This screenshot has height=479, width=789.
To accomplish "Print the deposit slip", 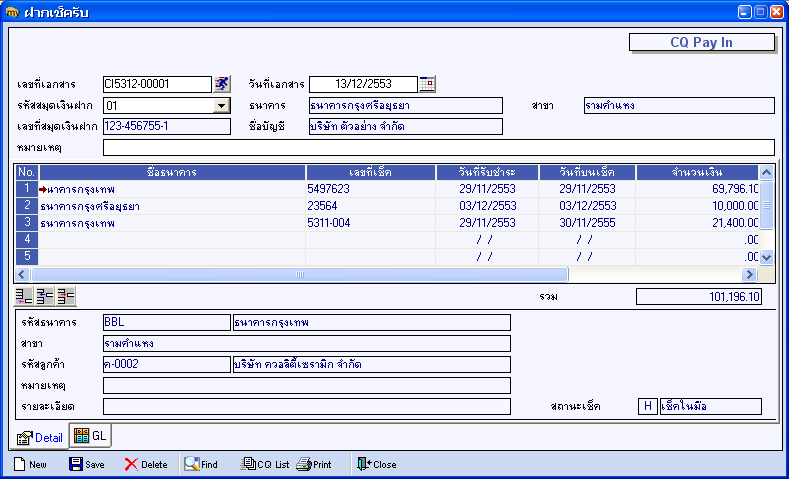I will (x=314, y=464).
